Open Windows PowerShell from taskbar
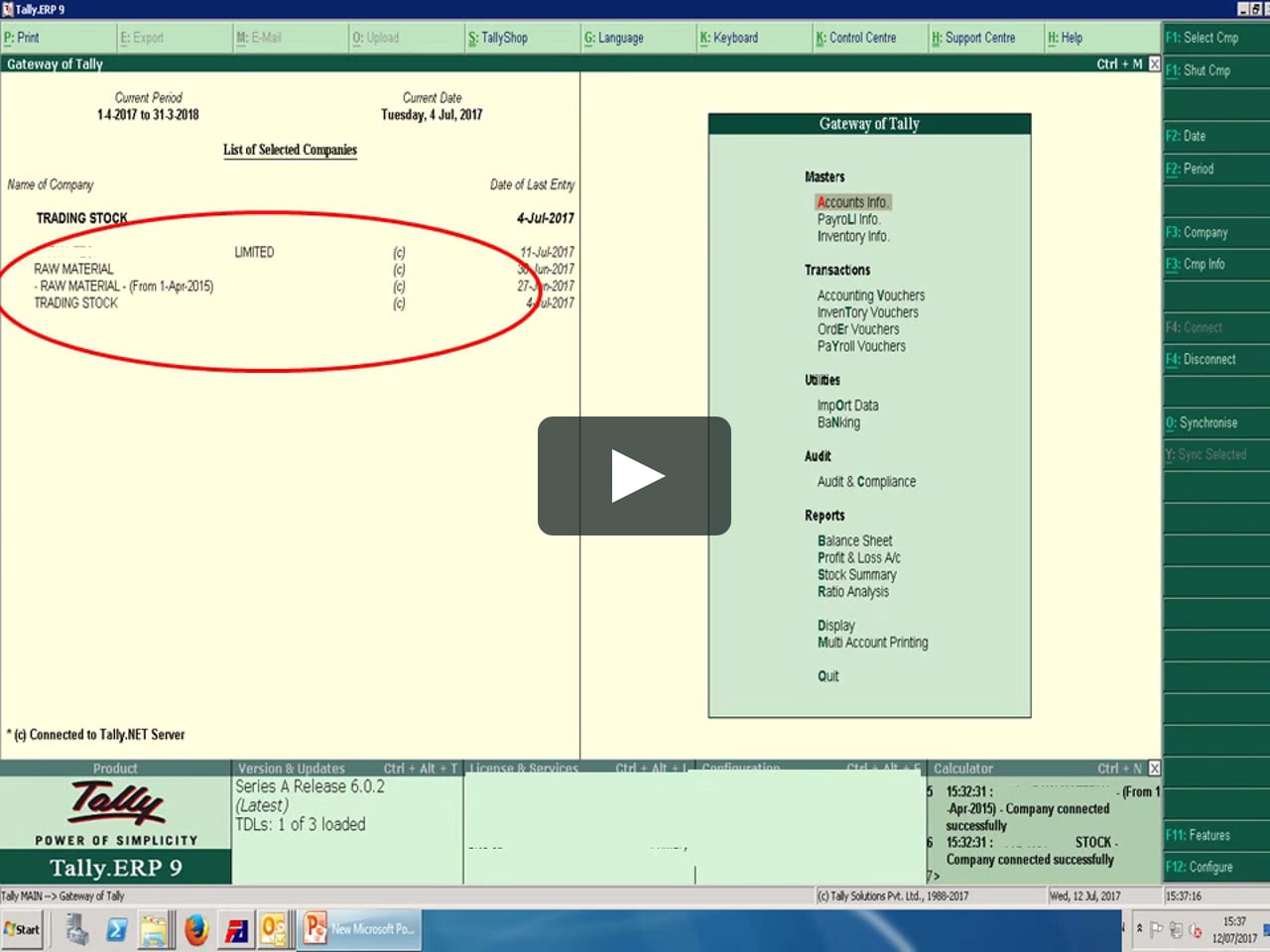Viewport: 1270px width, 952px height. click(116, 929)
